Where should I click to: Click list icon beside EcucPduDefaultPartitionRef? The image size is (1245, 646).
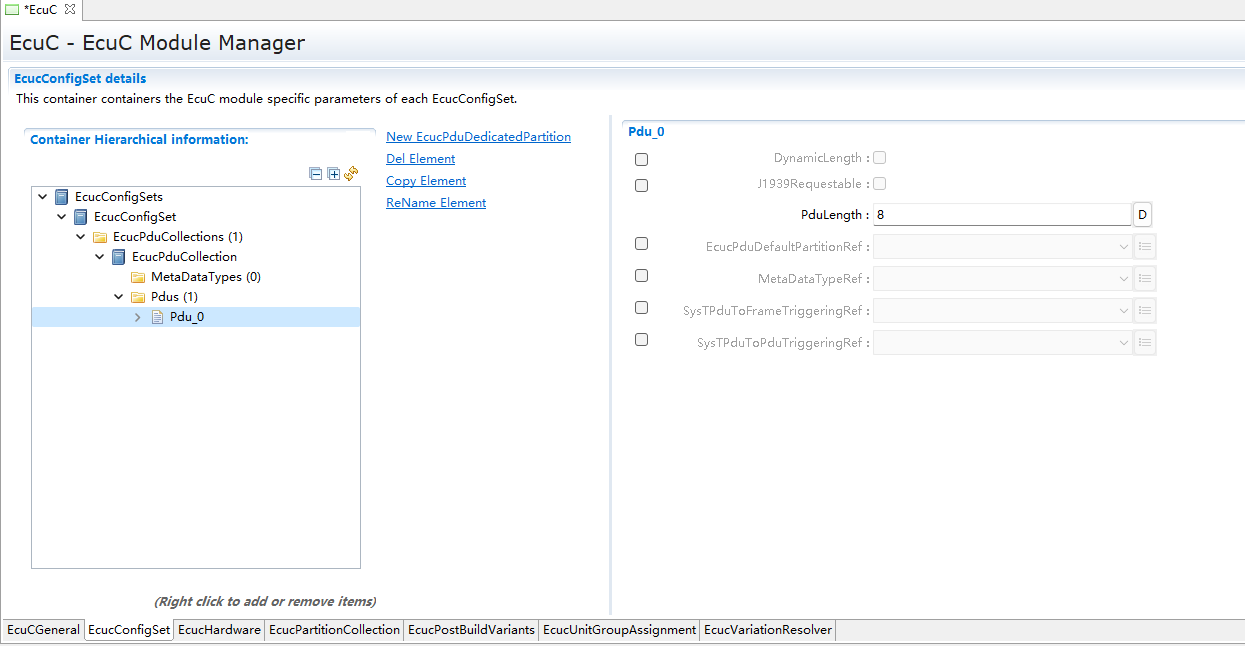tap(1145, 246)
